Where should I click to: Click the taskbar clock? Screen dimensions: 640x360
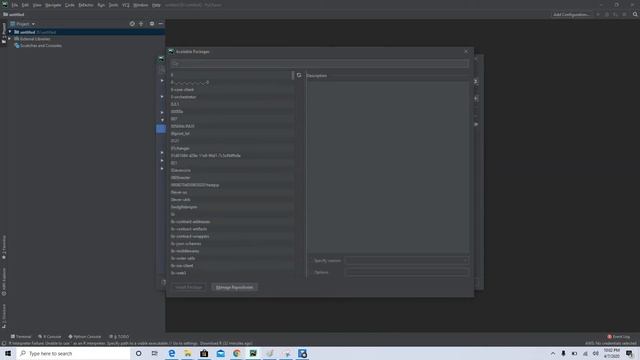click(x=611, y=353)
